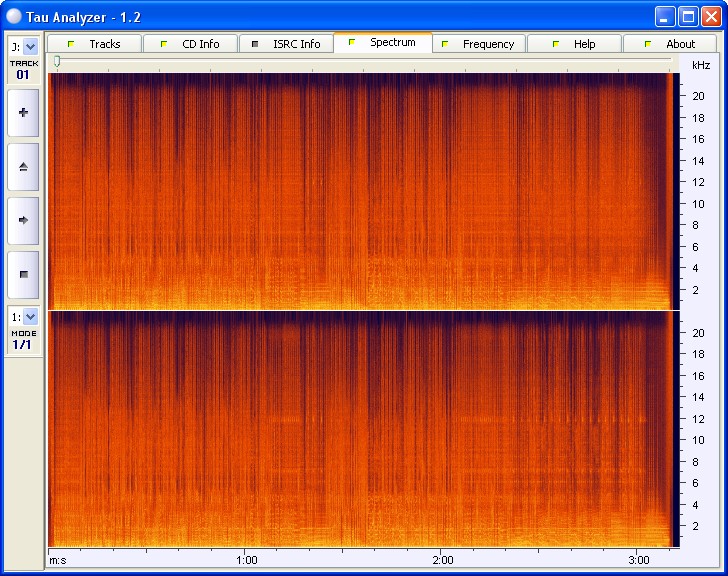Open the CD Info tab
The height and width of the screenshot is (576, 728).
pyautogui.click(x=190, y=44)
